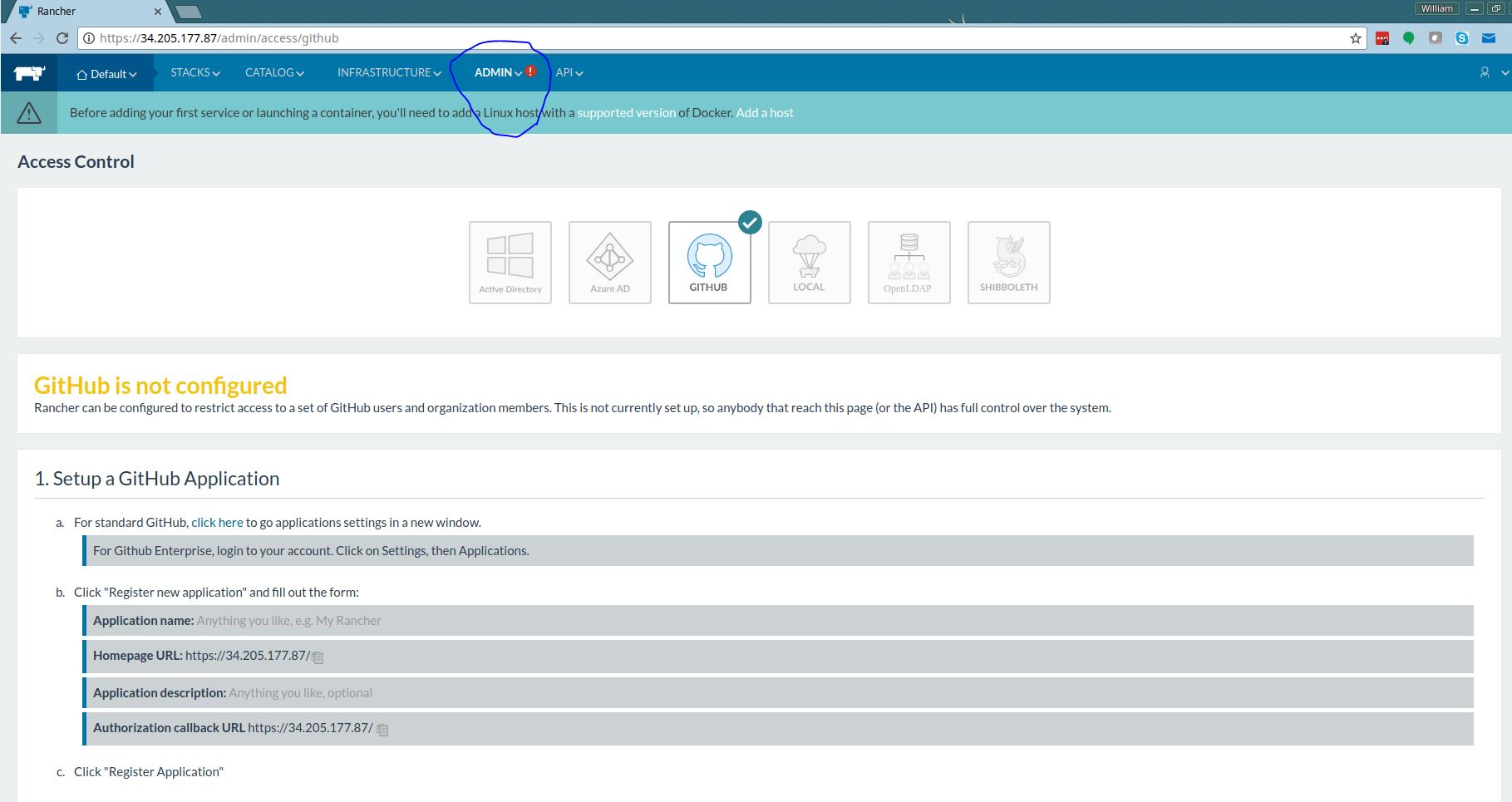This screenshot has width=1512, height=802.
Task: Click the Github Enterprise instruction note
Action: (778, 550)
